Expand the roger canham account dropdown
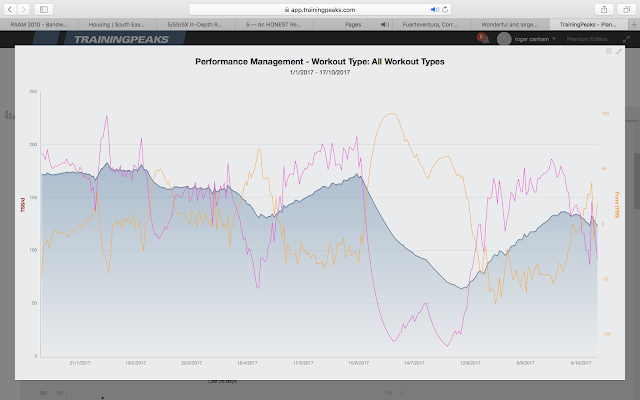 554,39
